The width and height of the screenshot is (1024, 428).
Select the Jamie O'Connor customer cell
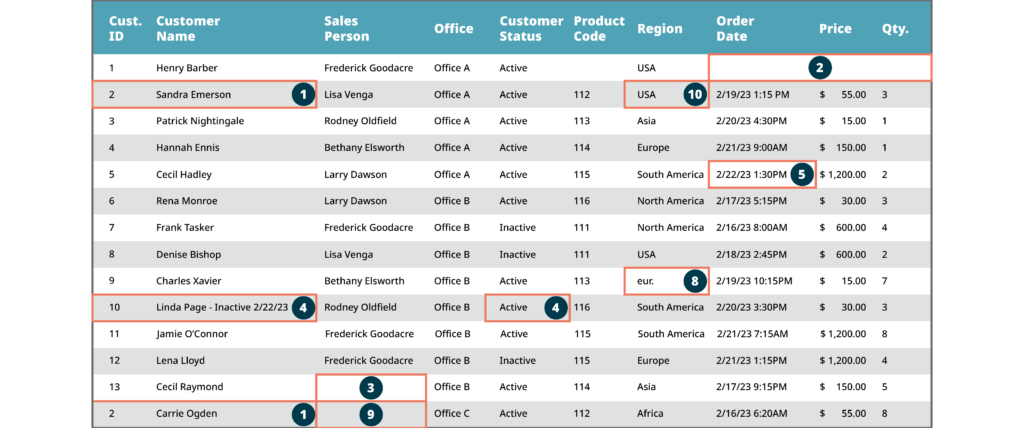point(192,334)
